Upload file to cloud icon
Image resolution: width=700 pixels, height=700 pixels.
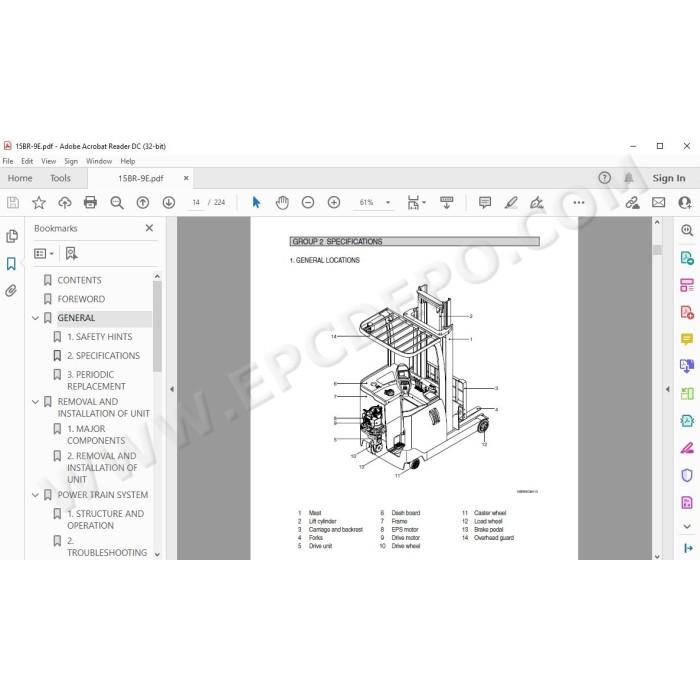pyautogui.click(x=65, y=203)
